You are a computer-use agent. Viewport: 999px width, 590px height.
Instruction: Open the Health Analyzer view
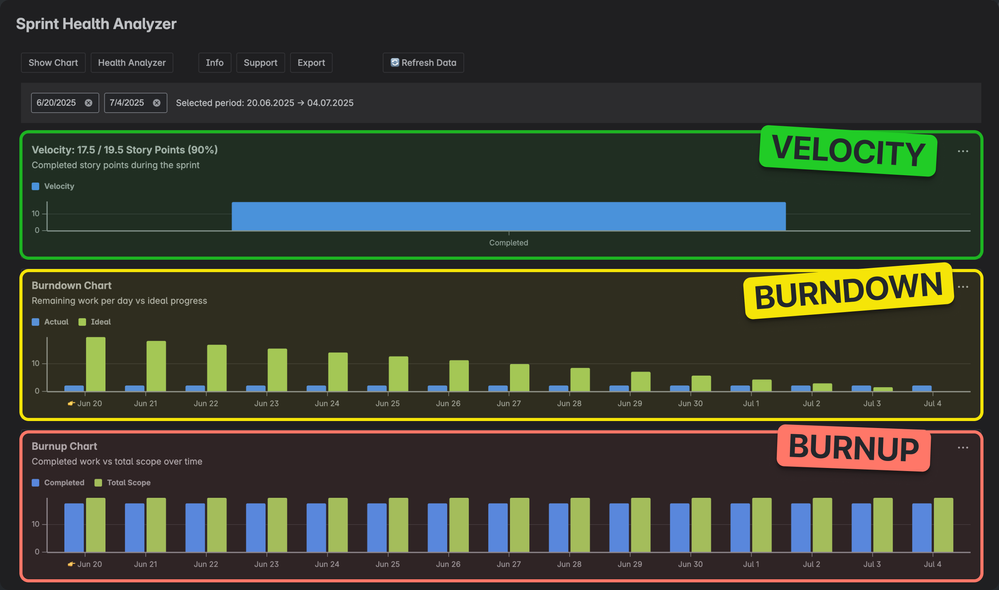point(132,62)
